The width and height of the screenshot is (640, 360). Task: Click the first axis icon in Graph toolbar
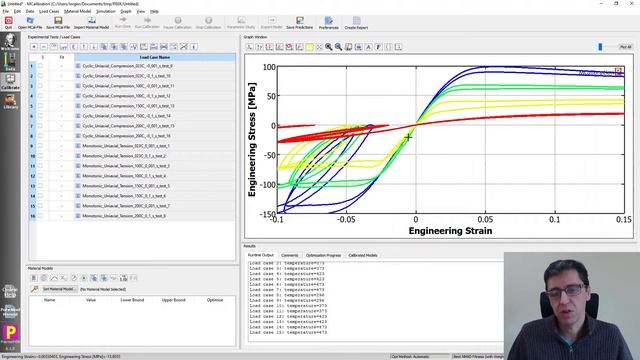[249, 47]
